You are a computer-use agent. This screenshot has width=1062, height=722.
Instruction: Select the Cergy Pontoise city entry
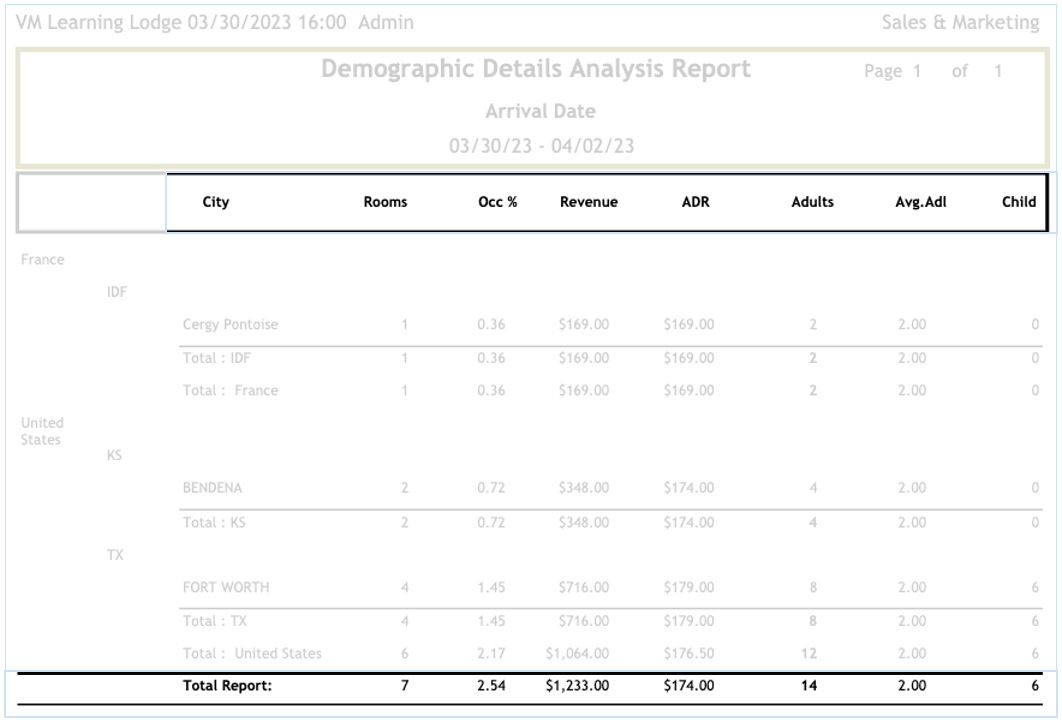pos(230,324)
